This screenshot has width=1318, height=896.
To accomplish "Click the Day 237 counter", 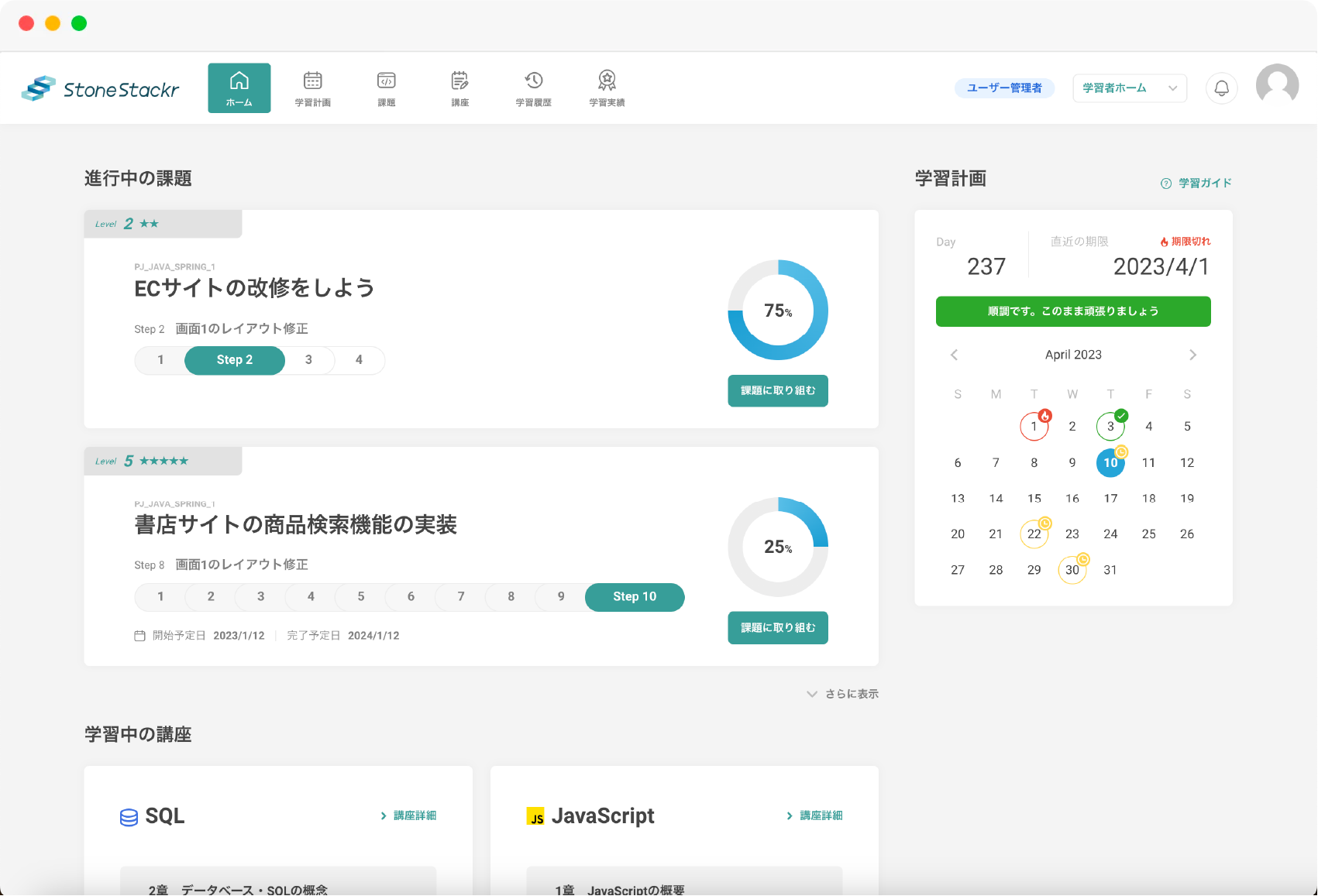I will point(986,266).
